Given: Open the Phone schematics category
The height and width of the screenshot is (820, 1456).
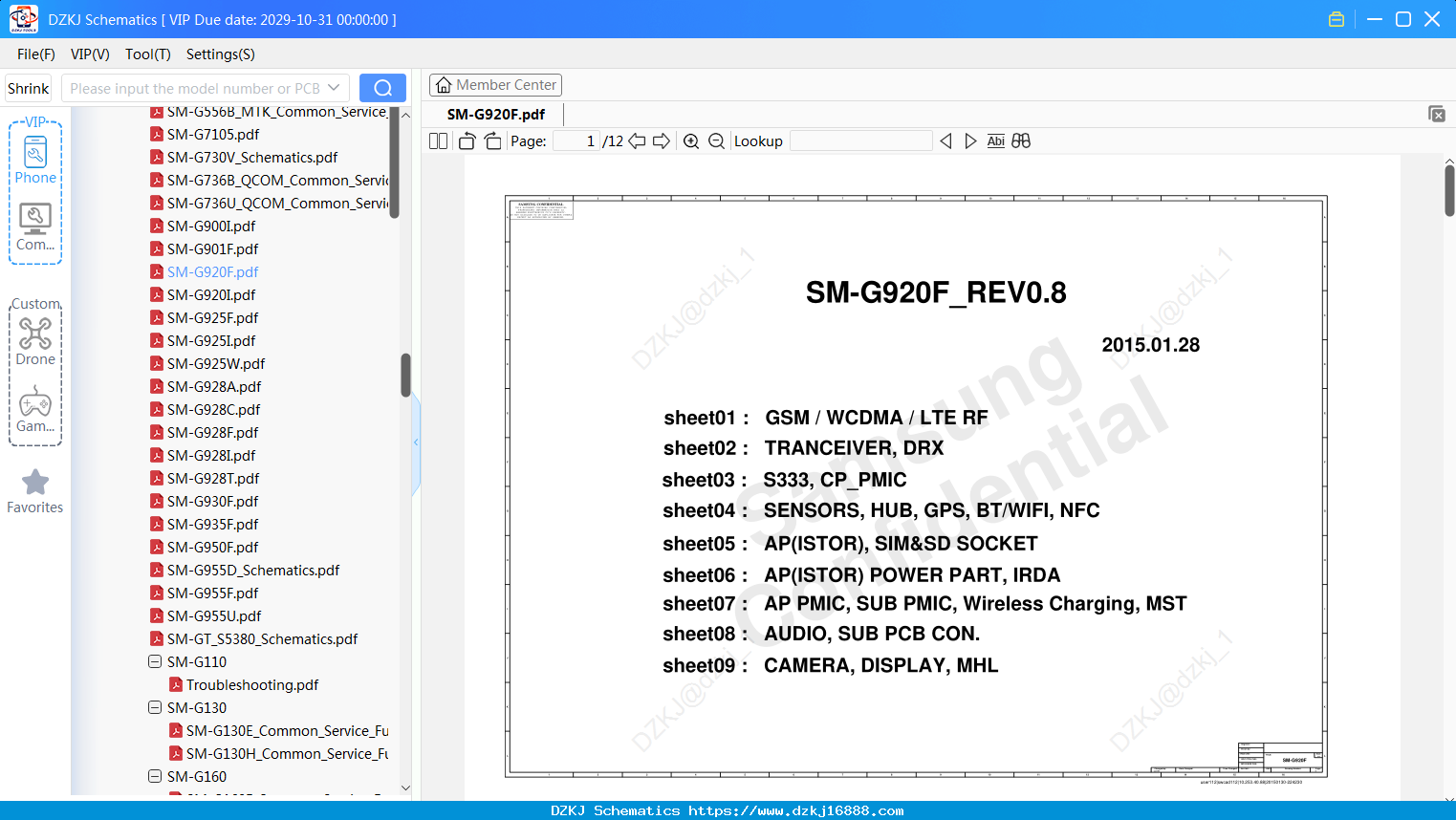Looking at the screenshot, I should coord(35,160).
